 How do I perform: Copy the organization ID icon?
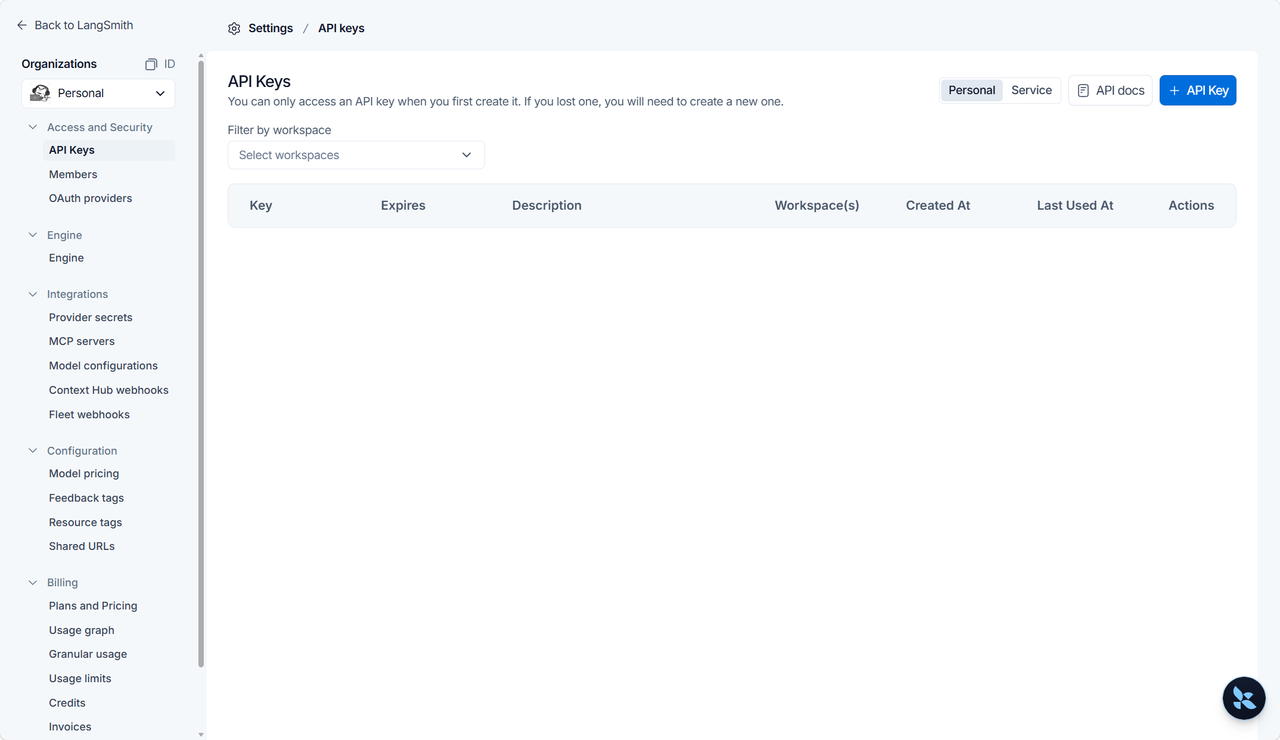point(151,64)
